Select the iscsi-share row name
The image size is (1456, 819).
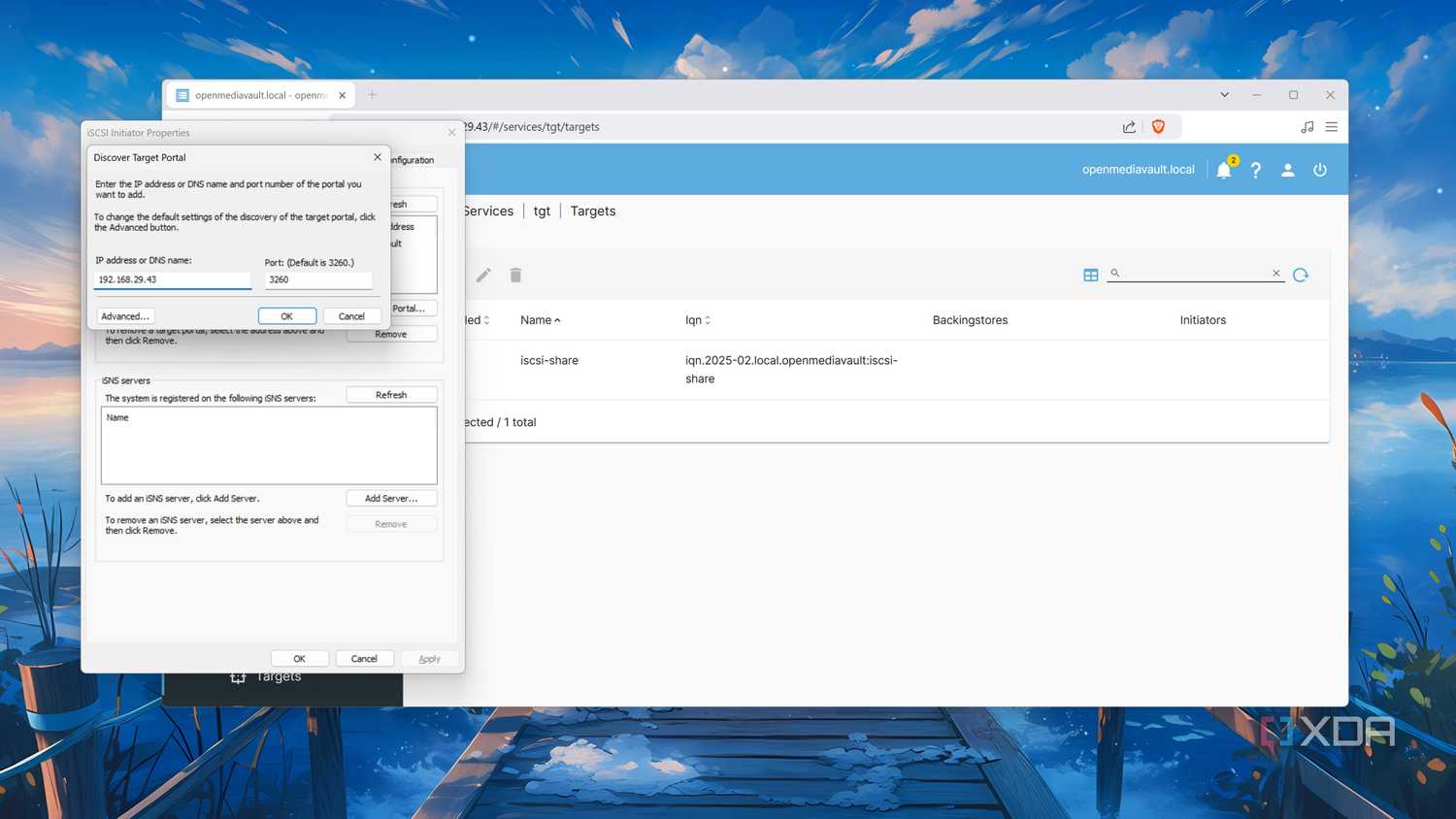pyautogui.click(x=549, y=361)
